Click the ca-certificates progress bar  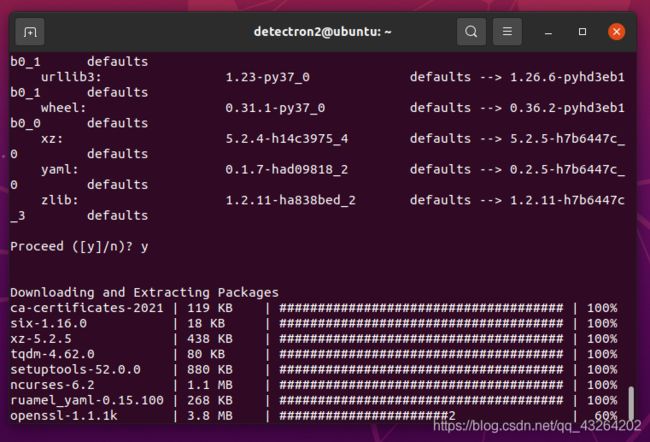click(421, 308)
